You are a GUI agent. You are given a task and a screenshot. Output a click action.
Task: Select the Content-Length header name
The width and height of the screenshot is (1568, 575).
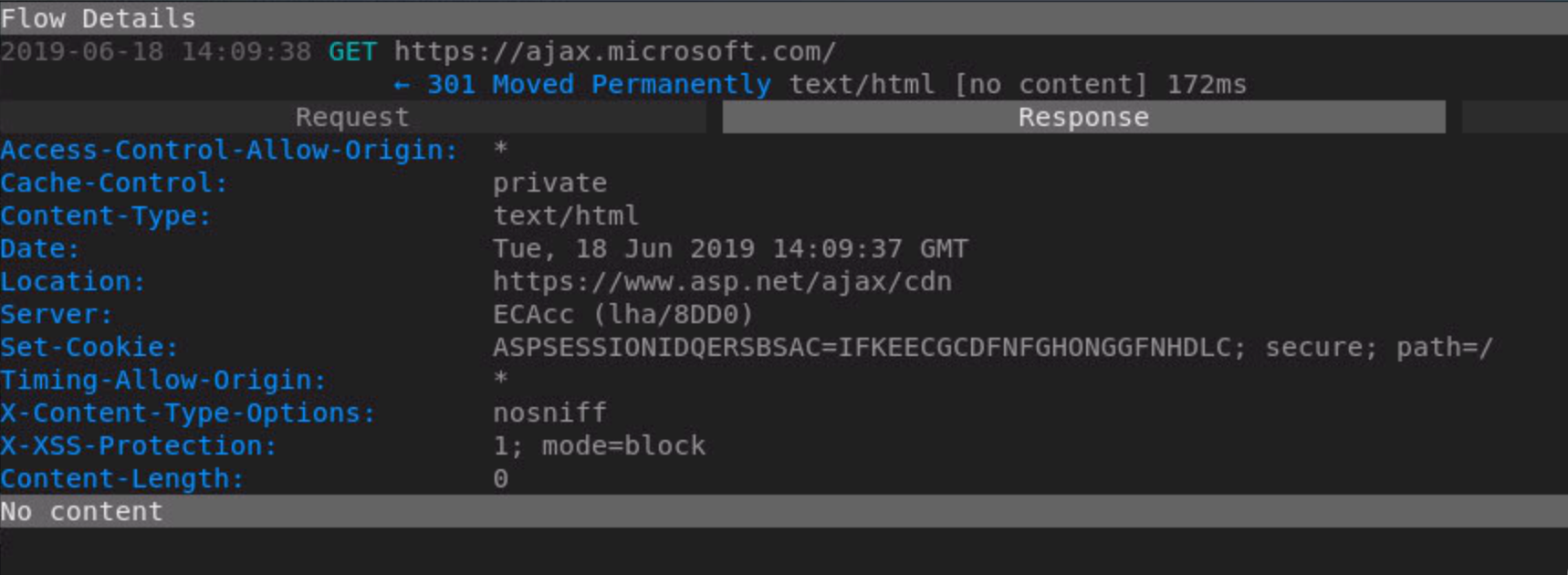click(122, 479)
